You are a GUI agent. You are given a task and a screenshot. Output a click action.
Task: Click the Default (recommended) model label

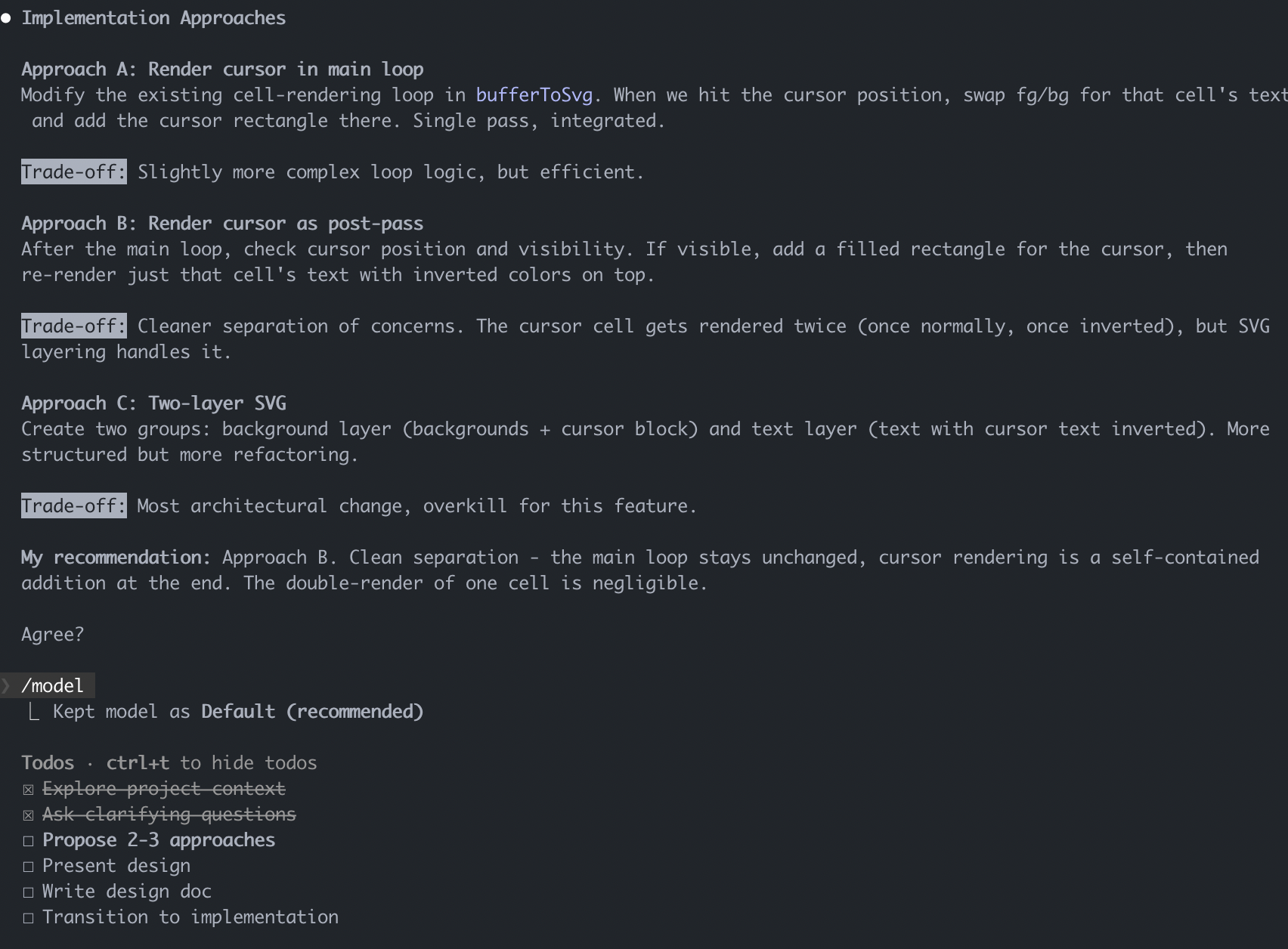[312, 712]
